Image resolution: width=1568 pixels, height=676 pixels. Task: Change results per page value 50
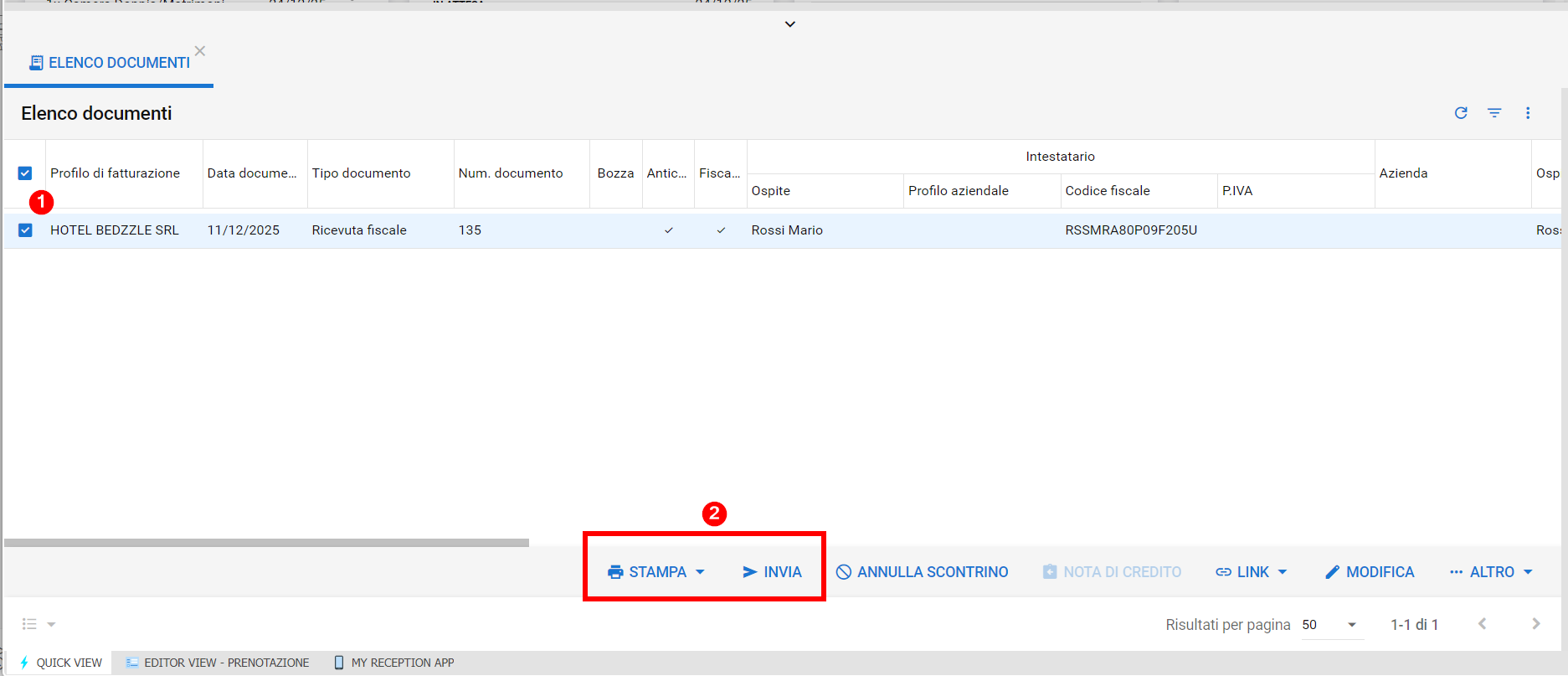click(x=1330, y=625)
